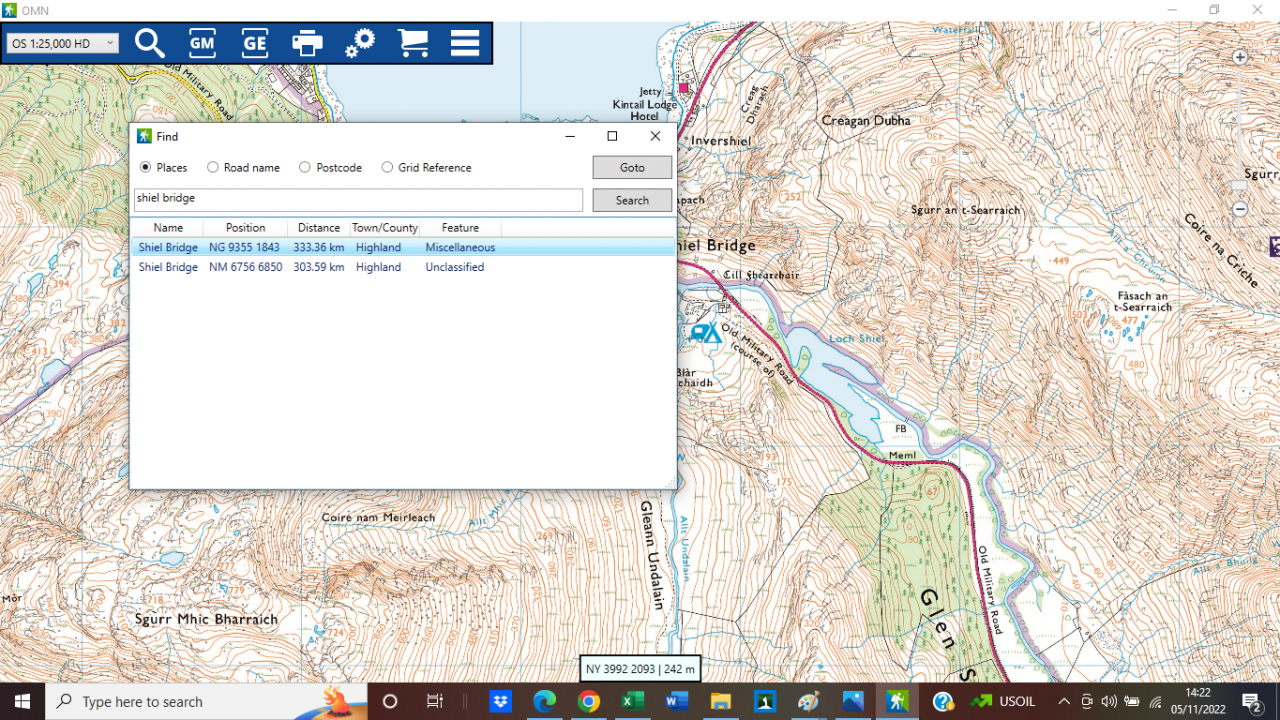Select the GM Google Maps toolbar icon
This screenshot has width=1280, height=720.
pos(201,43)
